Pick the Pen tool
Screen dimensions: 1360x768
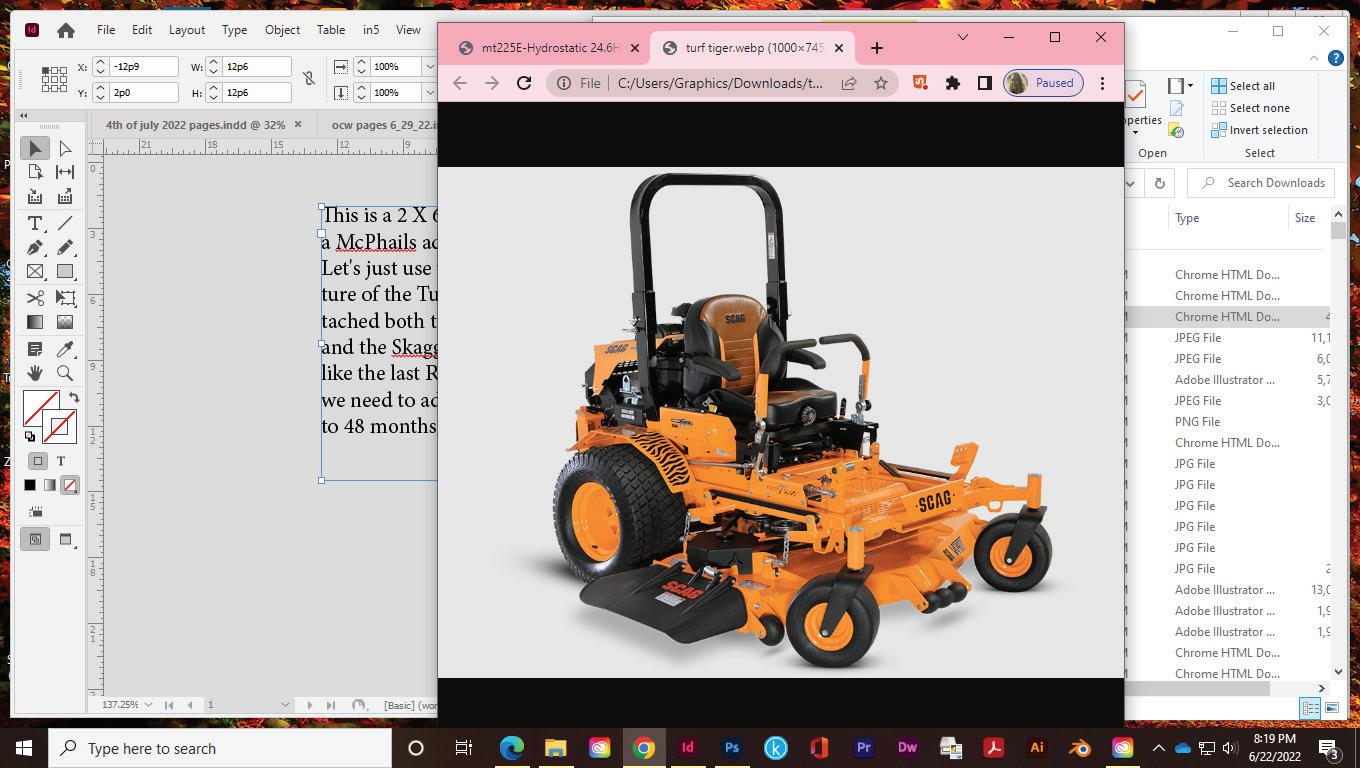[35, 247]
